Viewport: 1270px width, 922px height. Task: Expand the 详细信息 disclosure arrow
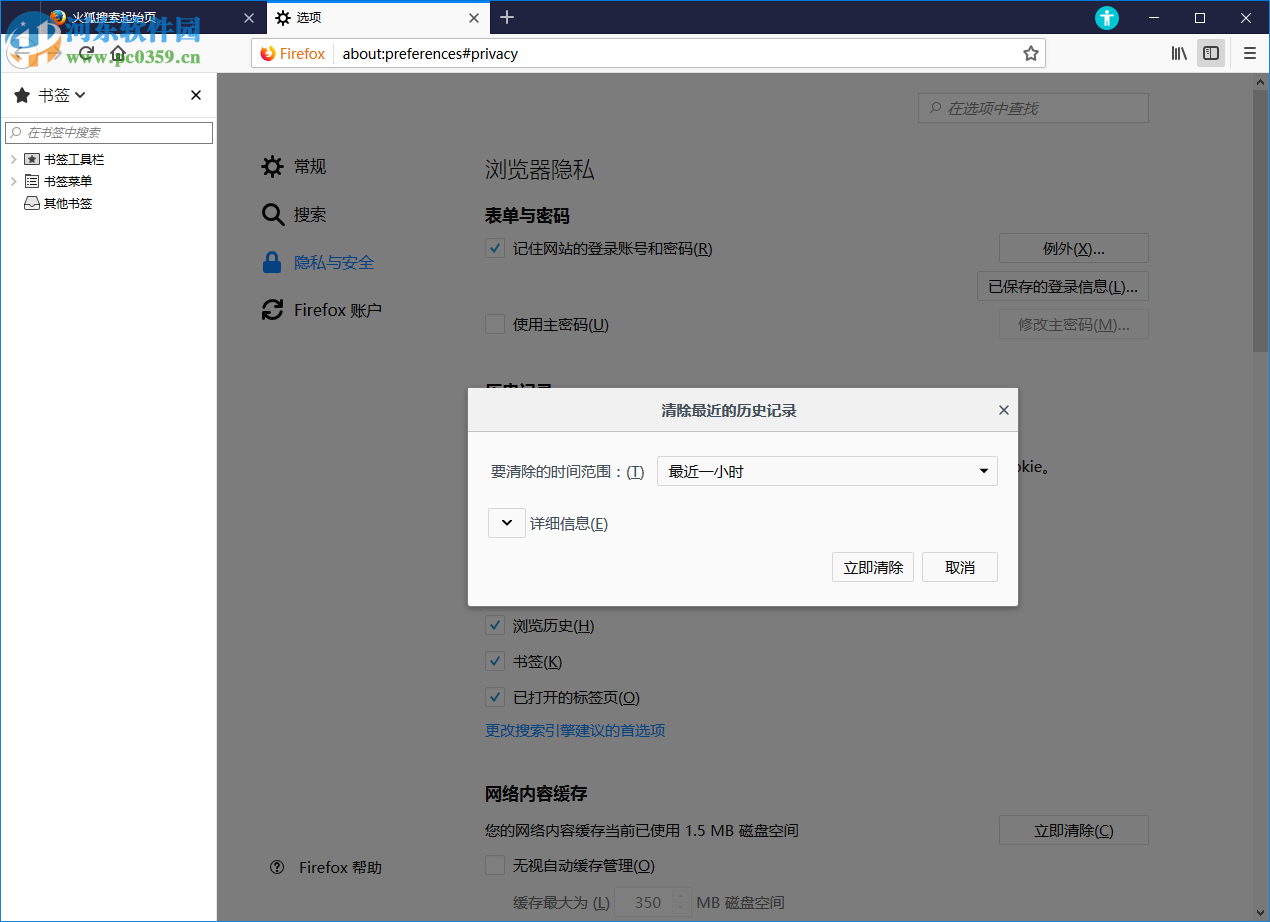click(x=506, y=522)
